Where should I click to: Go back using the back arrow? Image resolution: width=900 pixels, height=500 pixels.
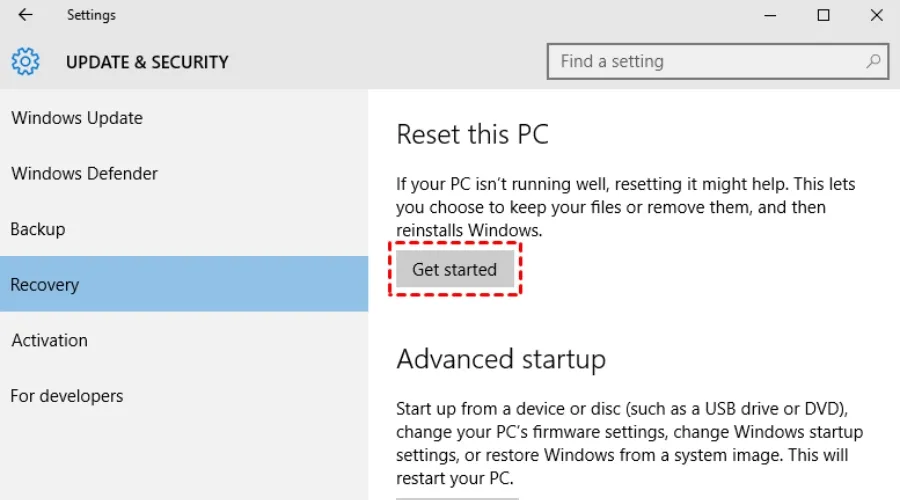(25, 15)
